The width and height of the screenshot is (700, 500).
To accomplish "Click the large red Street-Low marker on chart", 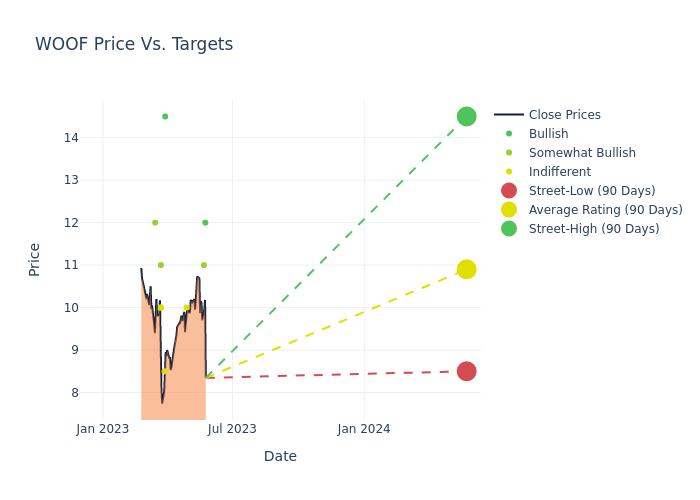I will pos(466,371).
